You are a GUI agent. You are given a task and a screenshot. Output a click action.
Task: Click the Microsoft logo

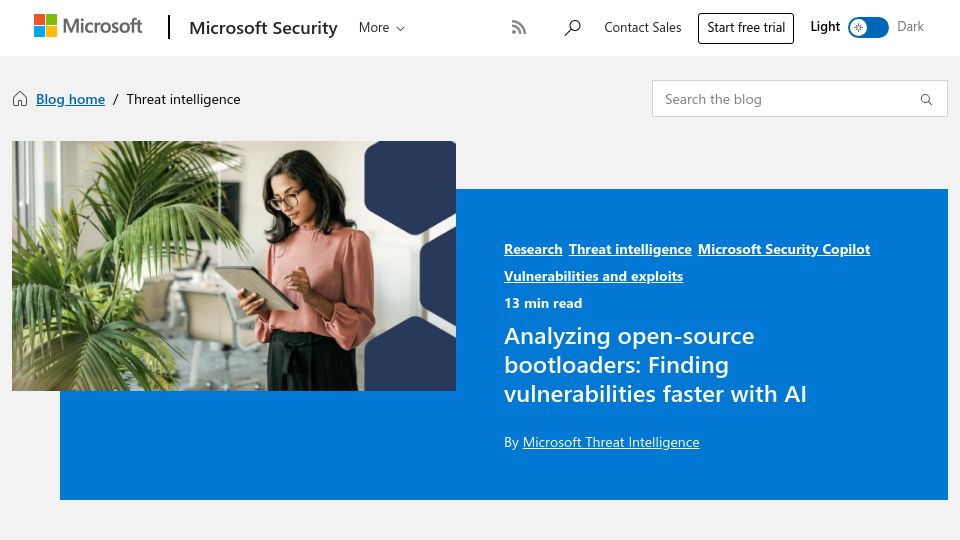point(88,26)
